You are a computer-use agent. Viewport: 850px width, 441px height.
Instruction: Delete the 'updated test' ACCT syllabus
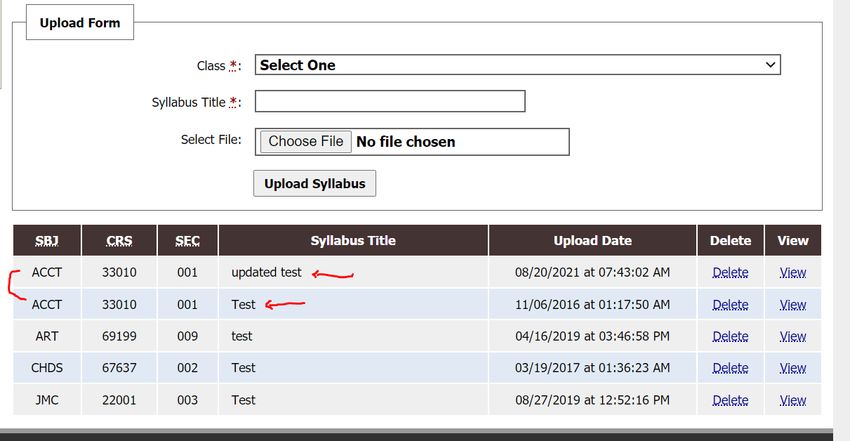[730, 273]
